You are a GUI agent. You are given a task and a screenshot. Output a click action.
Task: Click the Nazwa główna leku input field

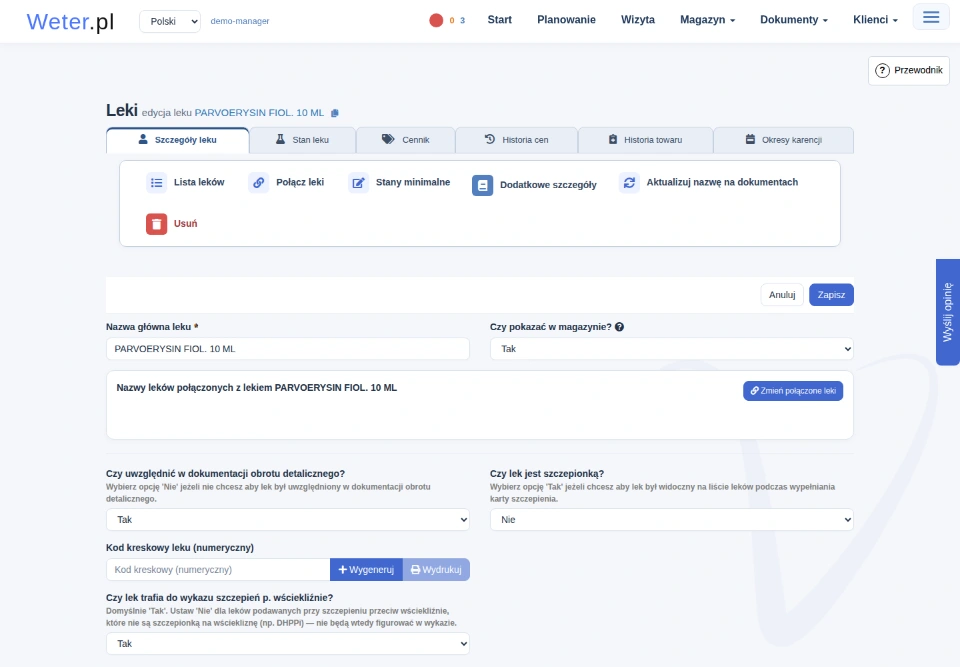288,349
